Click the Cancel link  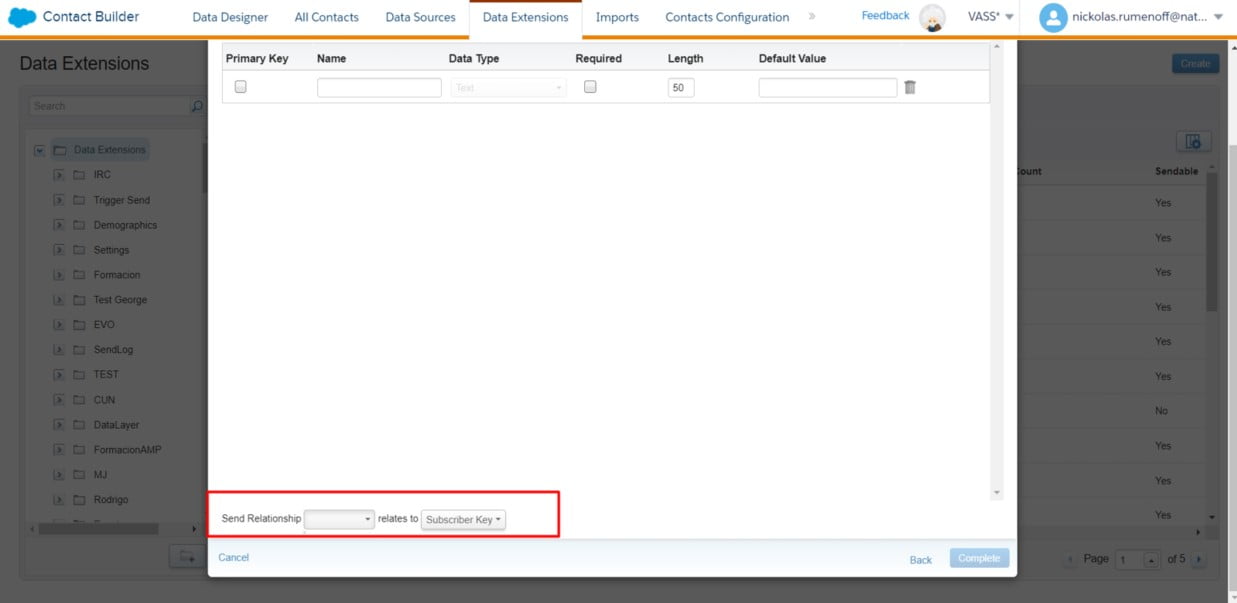click(x=233, y=557)
